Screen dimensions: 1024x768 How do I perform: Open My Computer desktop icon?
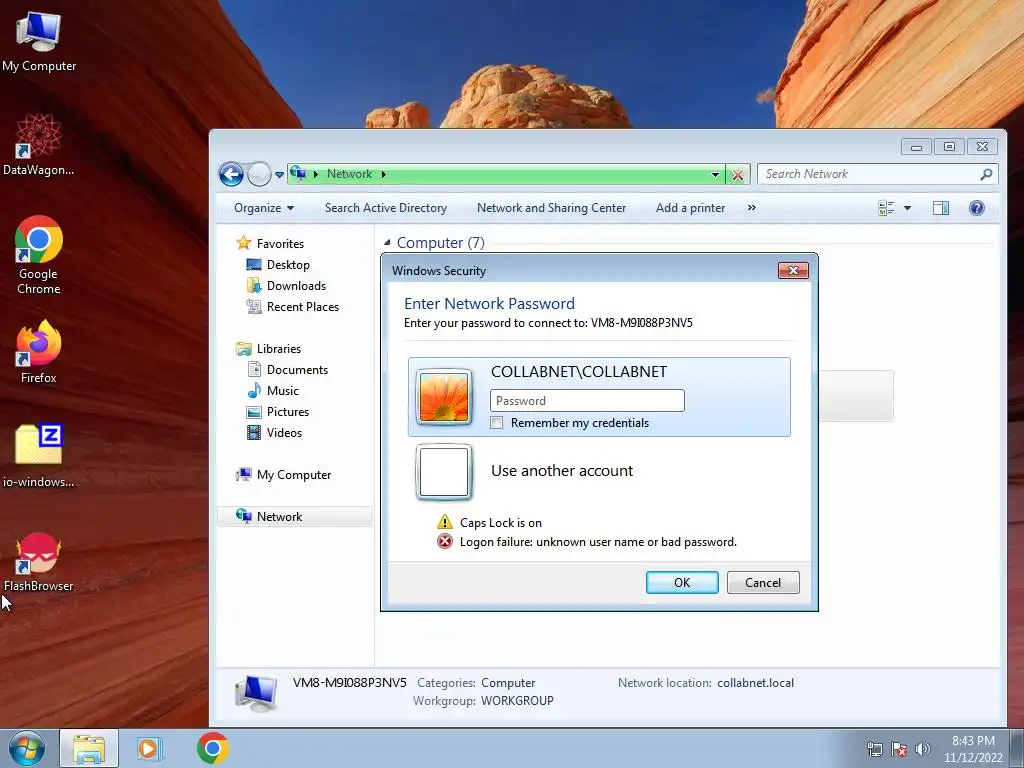click(39, 42)
